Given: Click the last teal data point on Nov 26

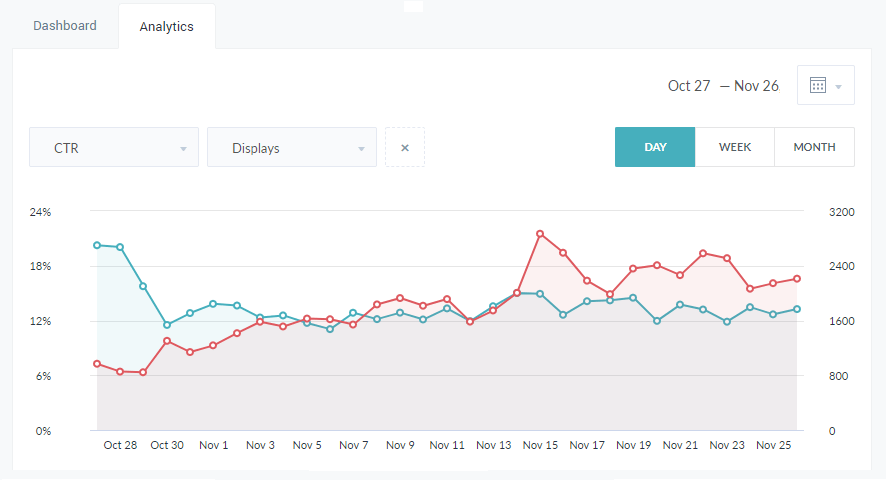Looking at the screenshot, I should tap(797, 309).
